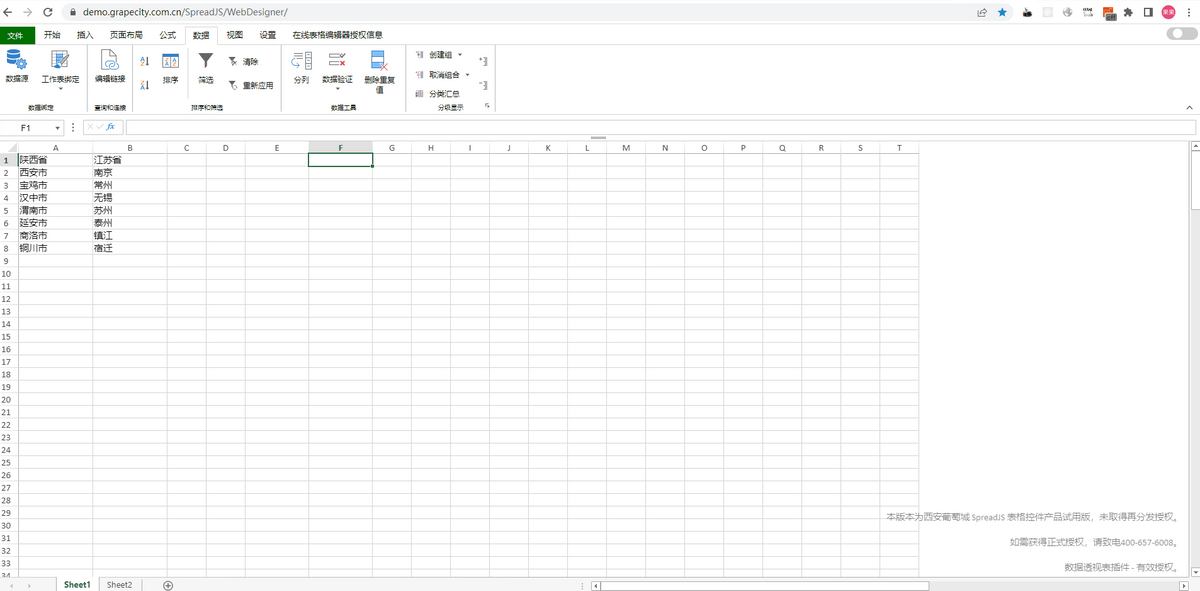The width and height of the screenshot is (1200, 591).
Task: Select cell containing 陕西省
Action: tap(55, 160)
